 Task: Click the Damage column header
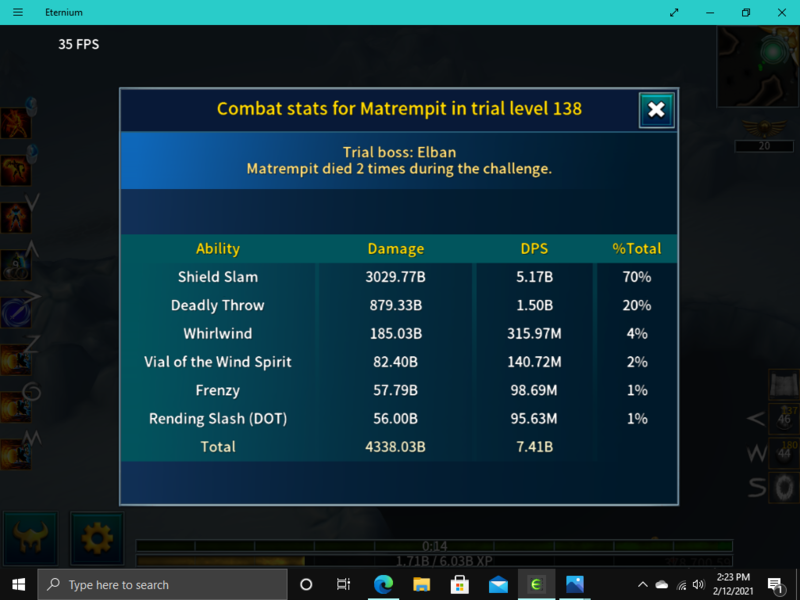point(396,249)
